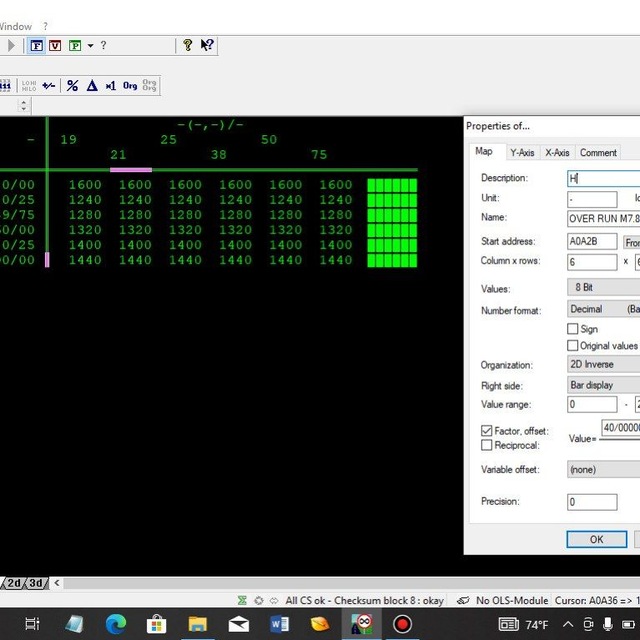The image size is (640, 640).
Task: Click the horizontal scrollbar track at bottom
Action: [351, 583]
